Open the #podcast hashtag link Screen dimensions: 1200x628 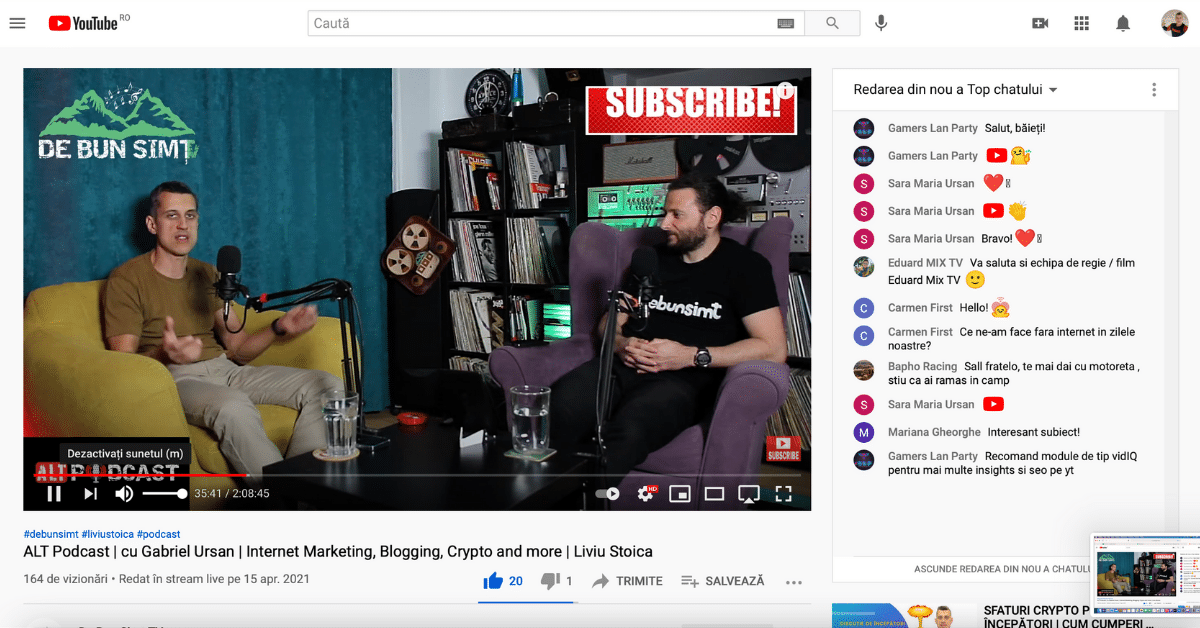pyautogui.click(x=158, y=534)
